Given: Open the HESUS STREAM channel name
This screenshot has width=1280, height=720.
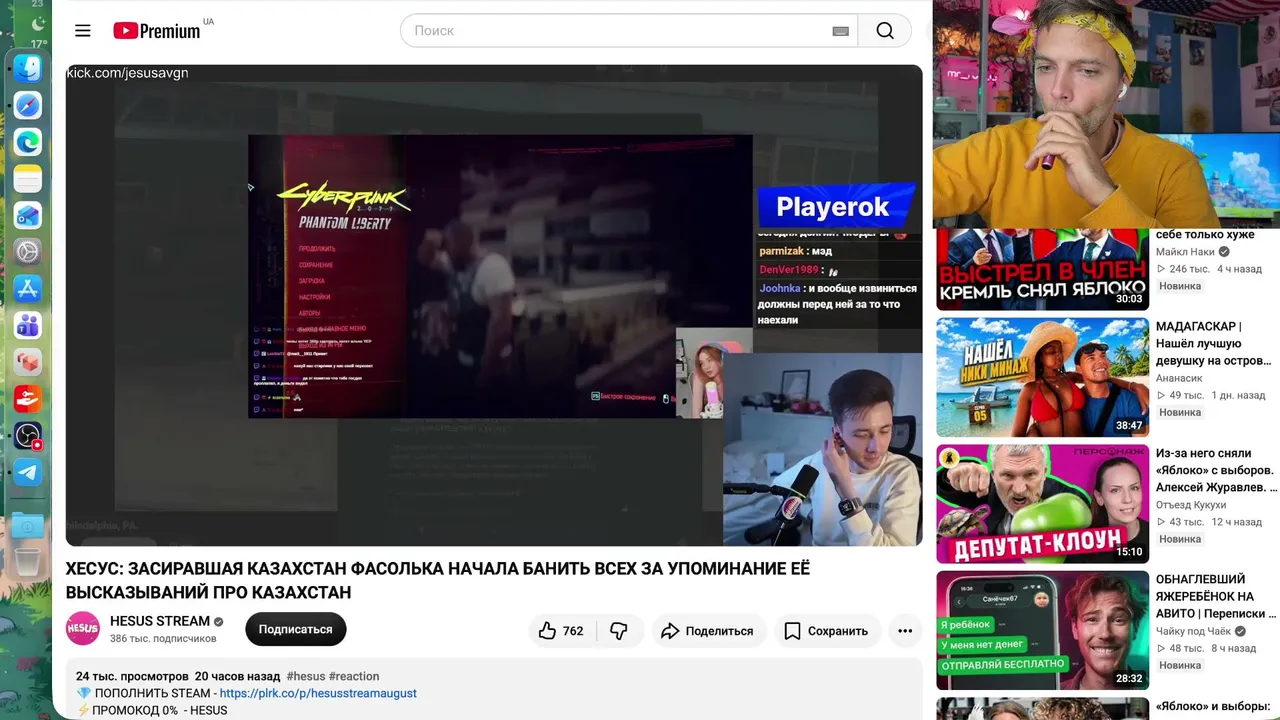Looking at the screenshot, I should (x=160, y=621).
